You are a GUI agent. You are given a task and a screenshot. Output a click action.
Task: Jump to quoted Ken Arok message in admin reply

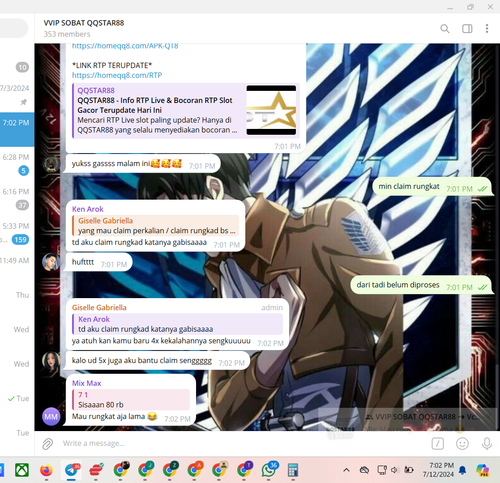(177, 324)
